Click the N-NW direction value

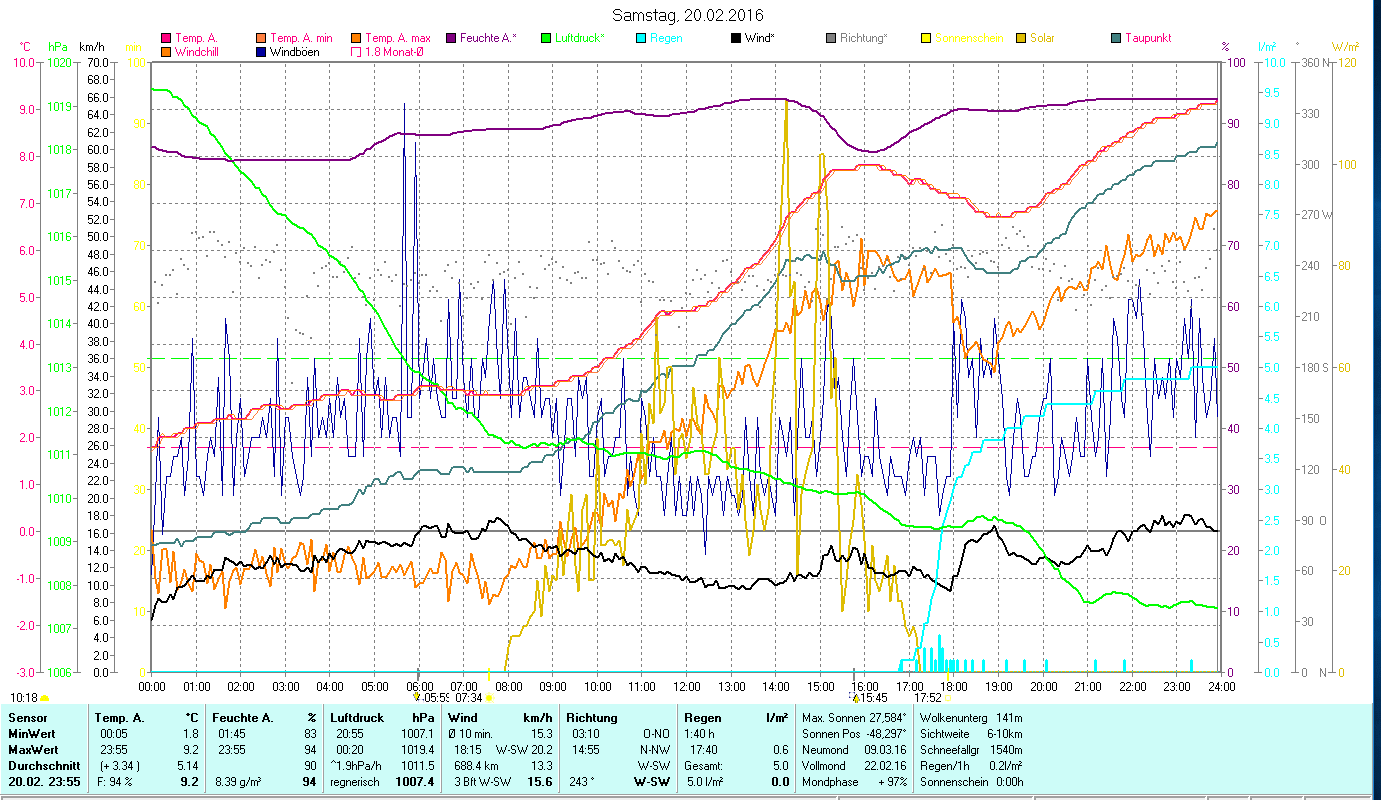656,748
